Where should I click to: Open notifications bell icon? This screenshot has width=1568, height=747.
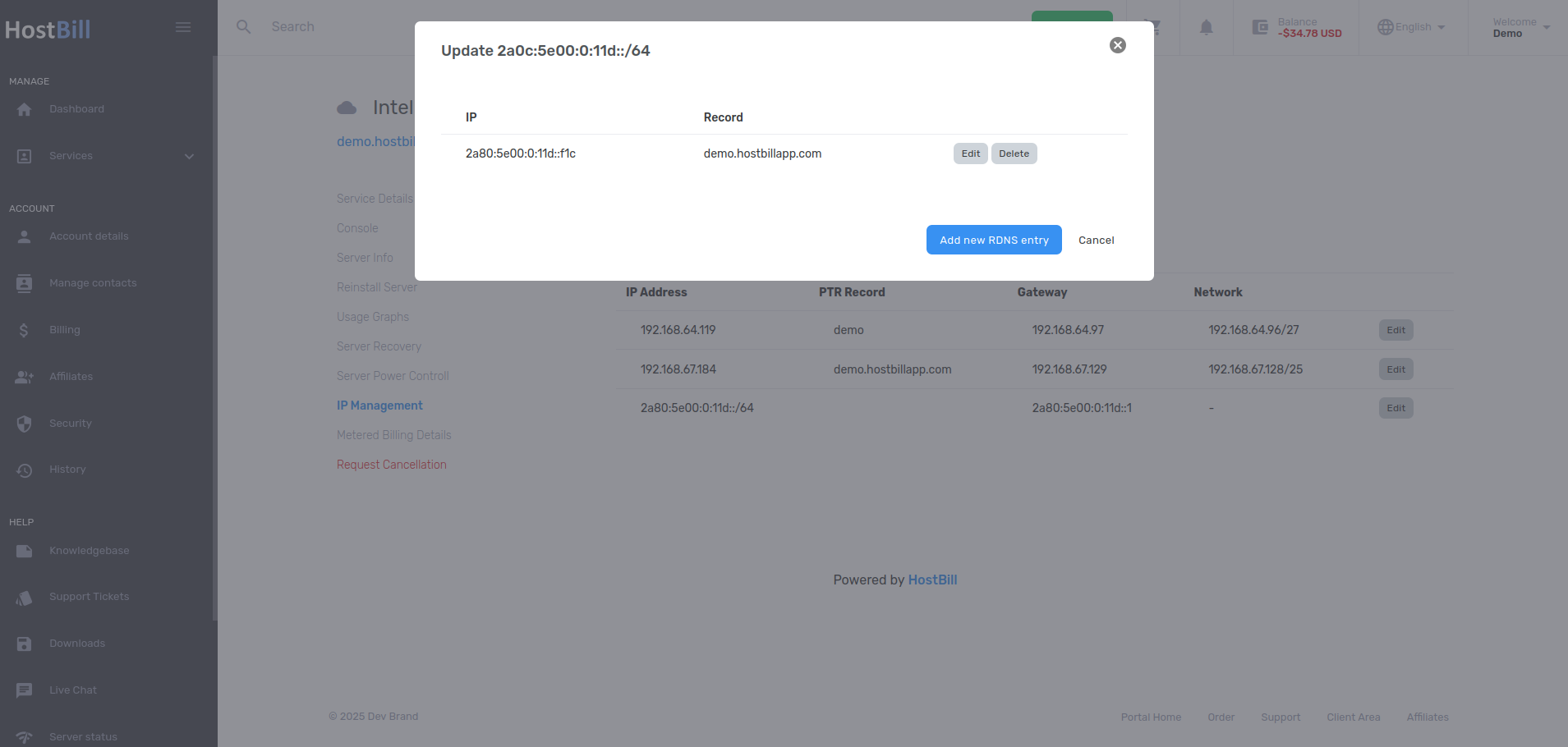[x=1206, y=27]
